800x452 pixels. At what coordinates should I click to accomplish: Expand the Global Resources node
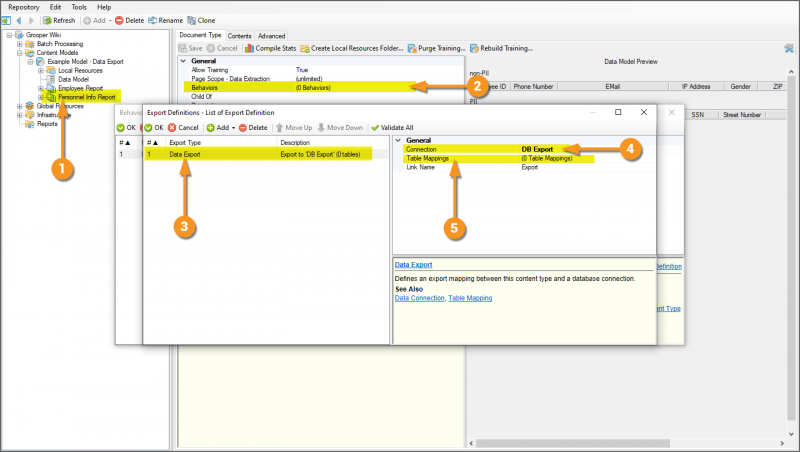[20, 106]
